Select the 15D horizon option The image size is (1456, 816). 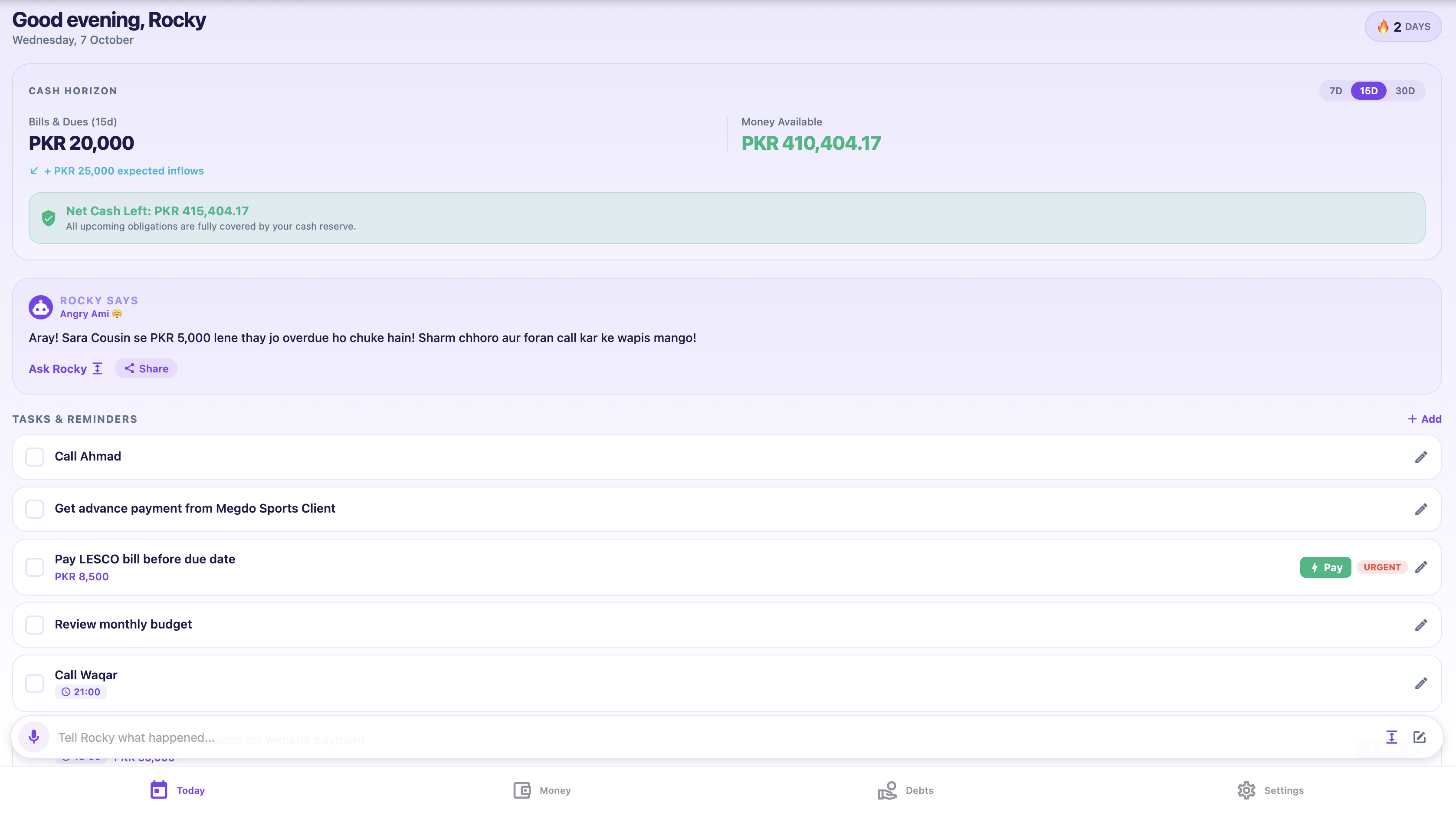[1368, 90]
